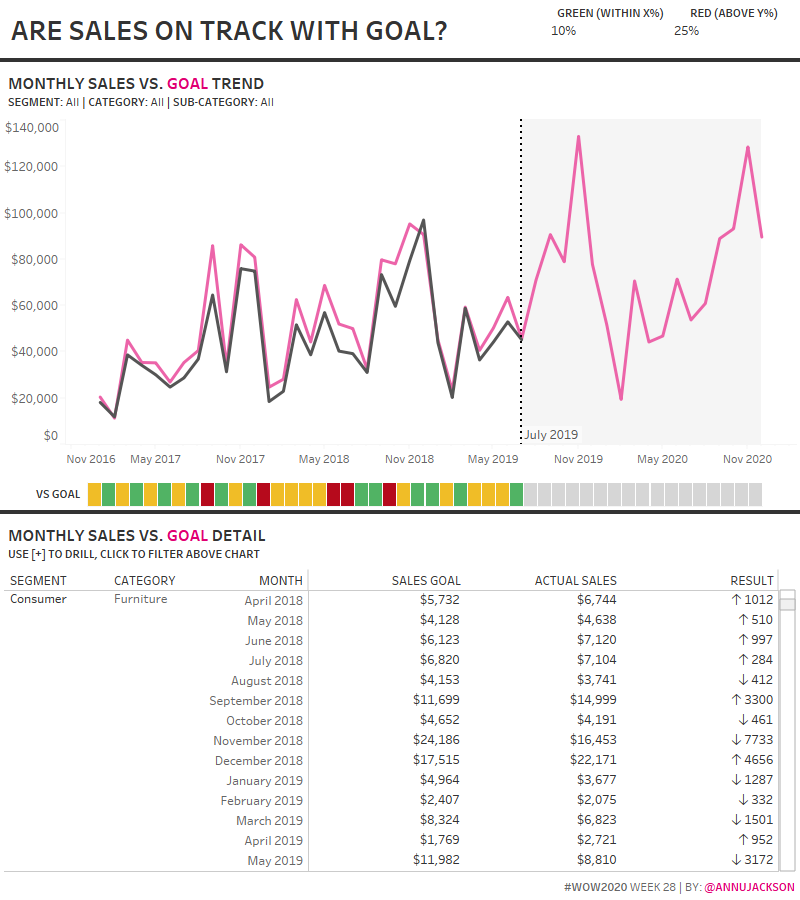Click the SEGMENT column header

[38, 581]
